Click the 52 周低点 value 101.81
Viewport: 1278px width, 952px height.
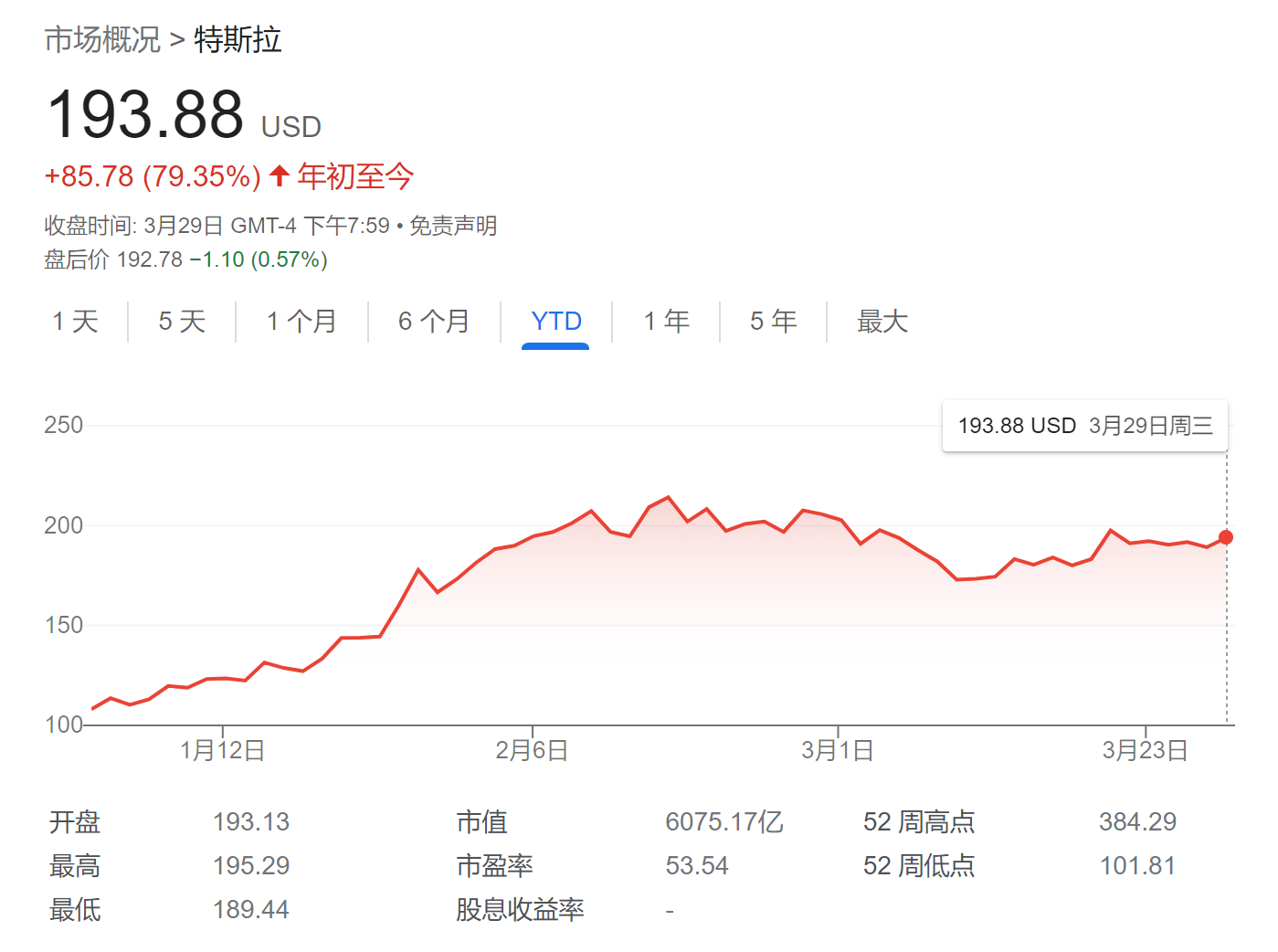click(1138, 866)
